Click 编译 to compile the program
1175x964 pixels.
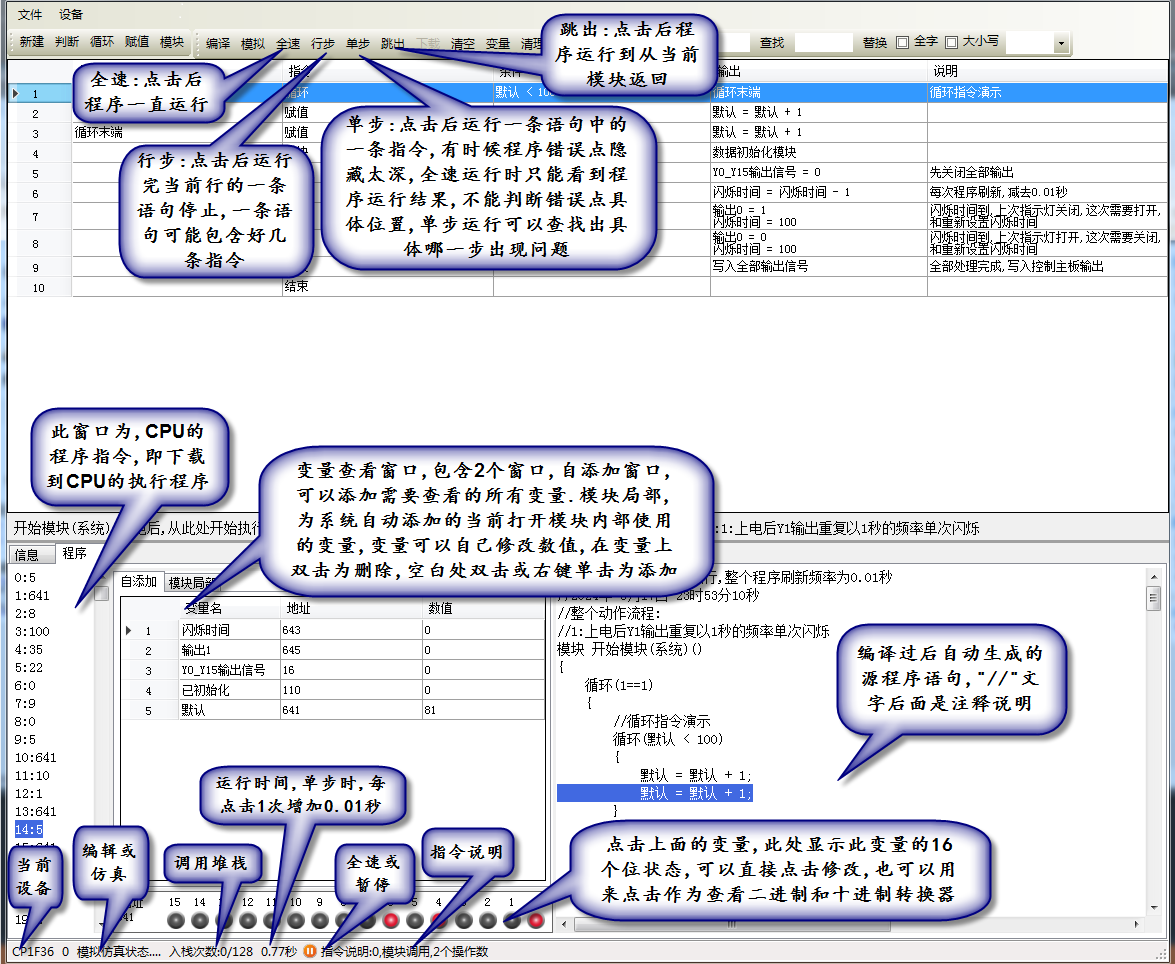[x=218, y=43]
